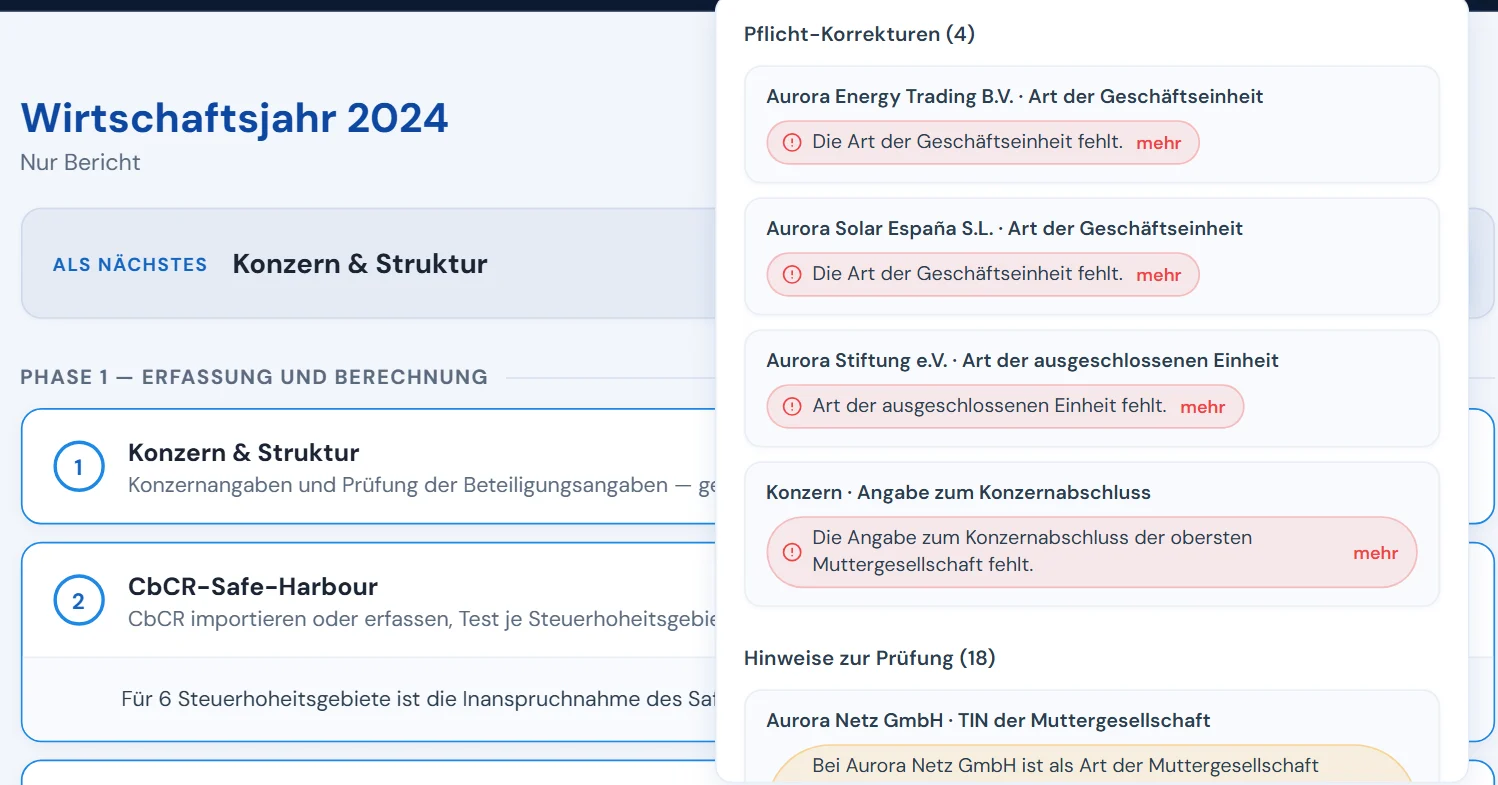Select the step 1 circle for Konzern & Struktur
Viewport: 1498px width, 785px height.
(78, 467)
